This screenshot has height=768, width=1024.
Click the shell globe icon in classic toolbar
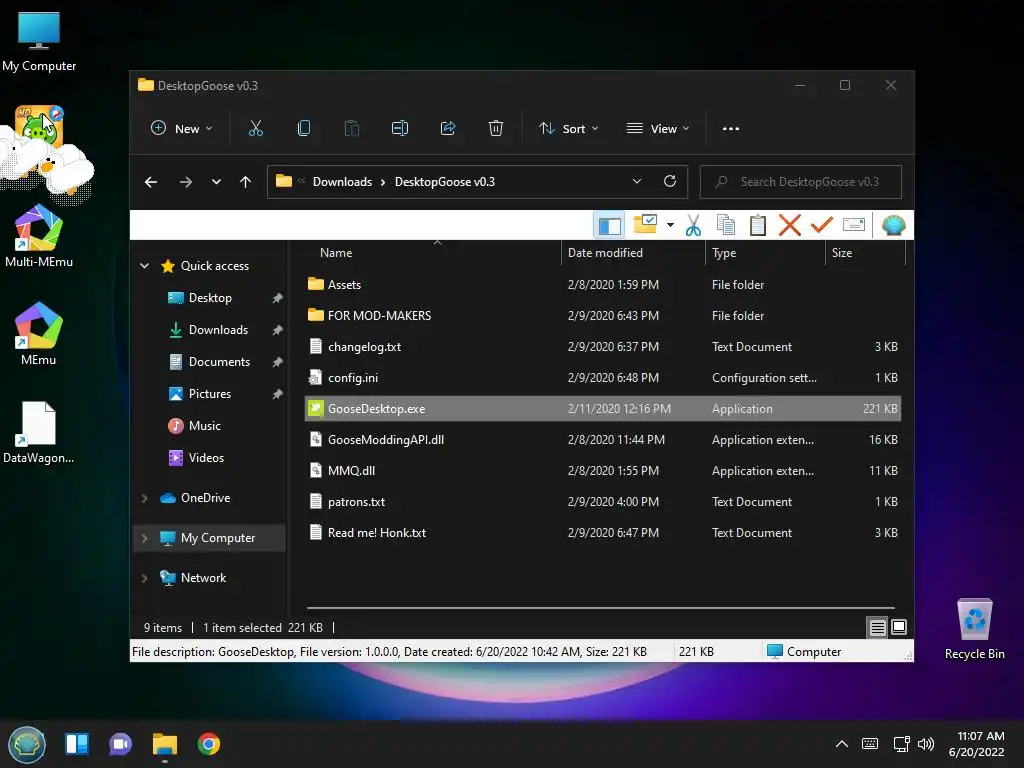893,225
